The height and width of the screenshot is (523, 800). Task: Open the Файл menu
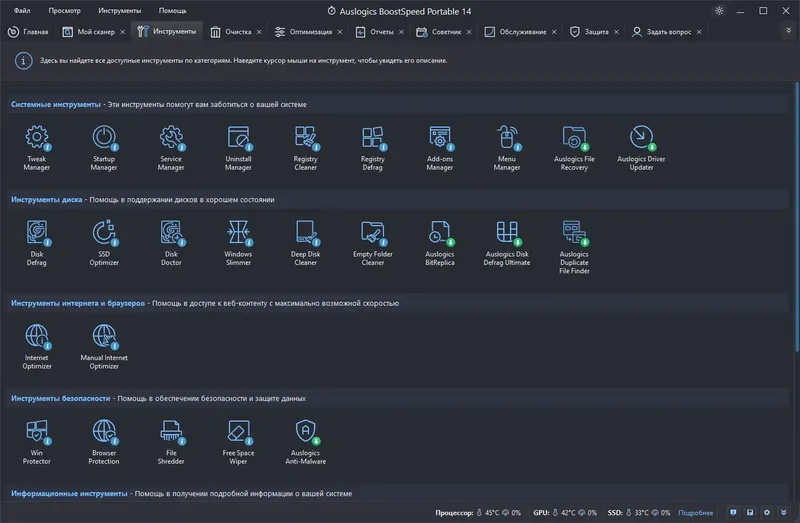click(x=21, y=10)
